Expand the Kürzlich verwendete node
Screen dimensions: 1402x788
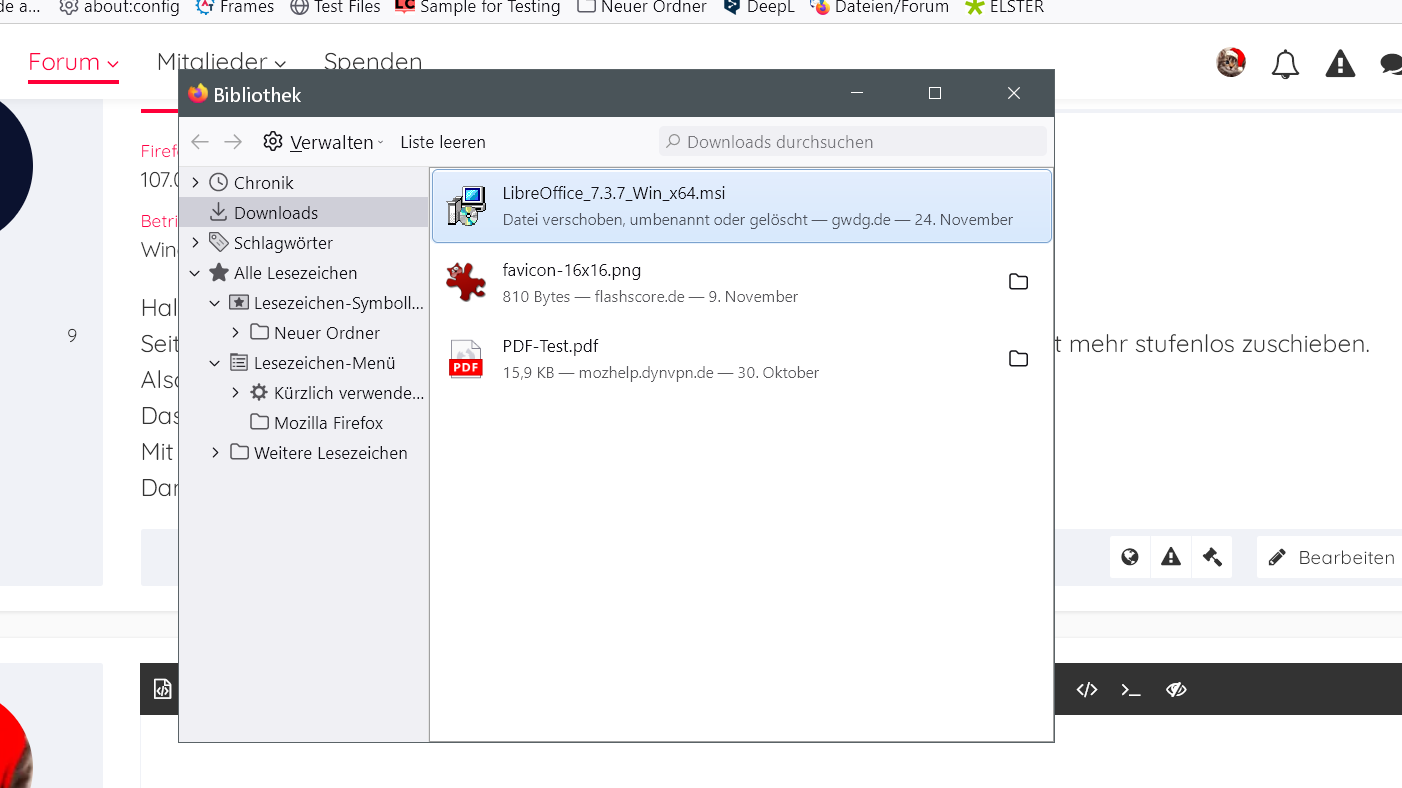[235, 393]
